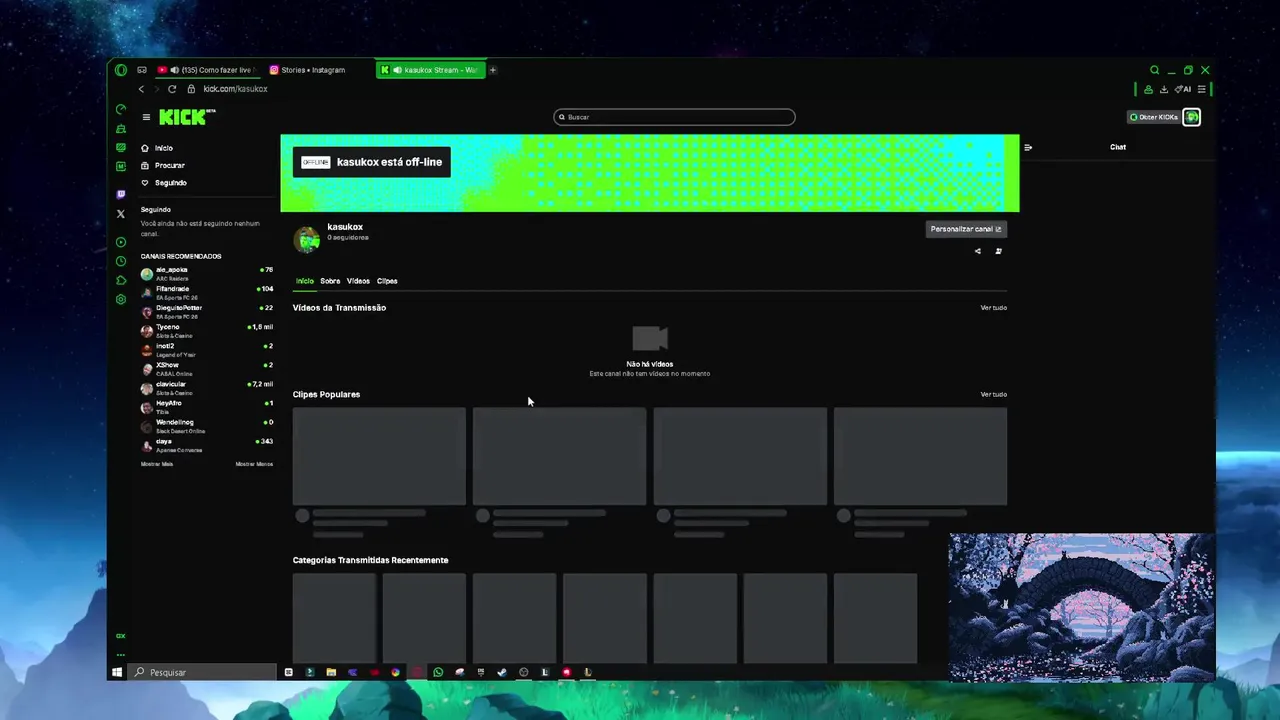The height and width of the screenshot is (720, 1280).
Task: Click the people icon beside share
Action: click(x=998, y=251)
